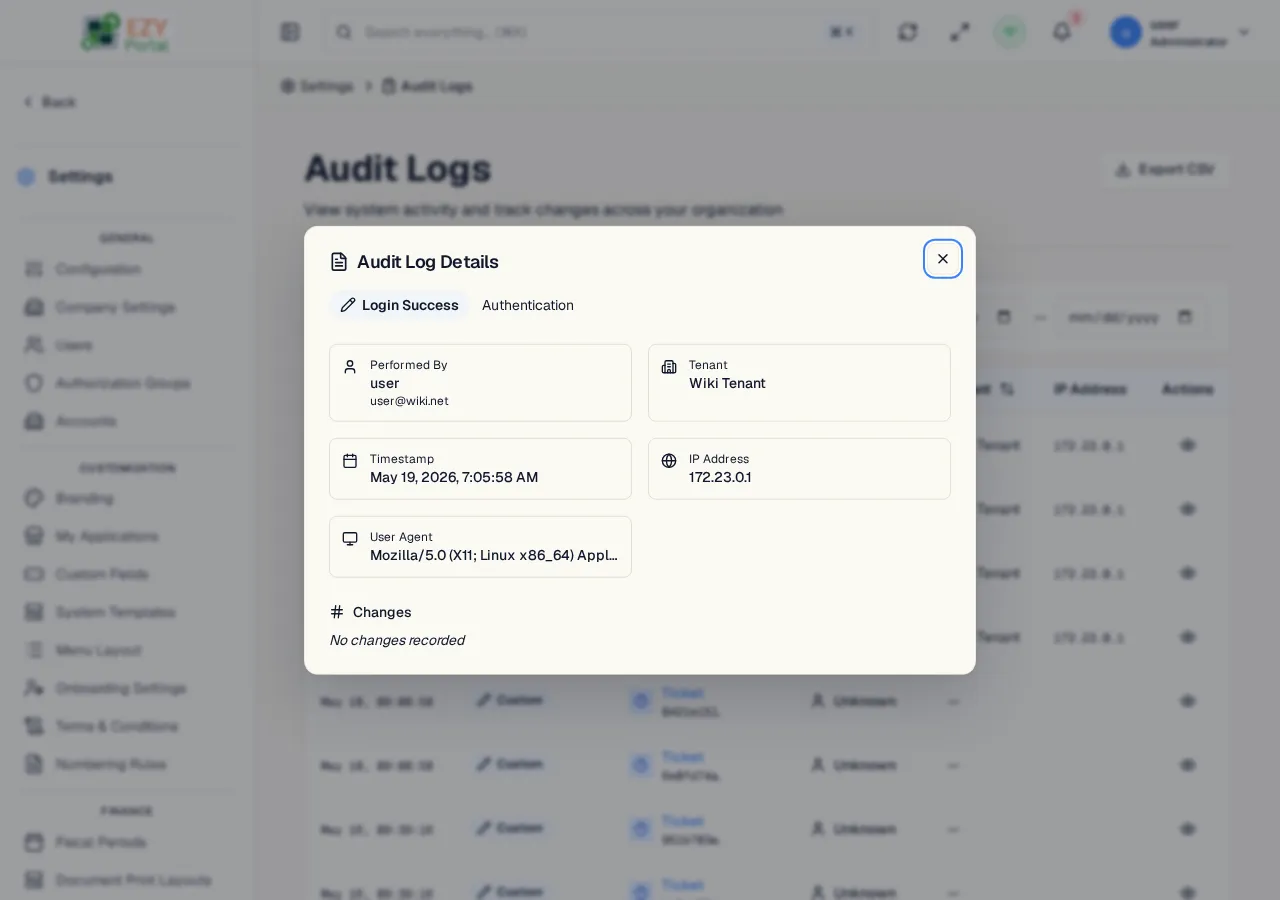This screenshot has height=900, width=1280.
Task: Click the hash icon beside Changes
Action: pos(337,612)
